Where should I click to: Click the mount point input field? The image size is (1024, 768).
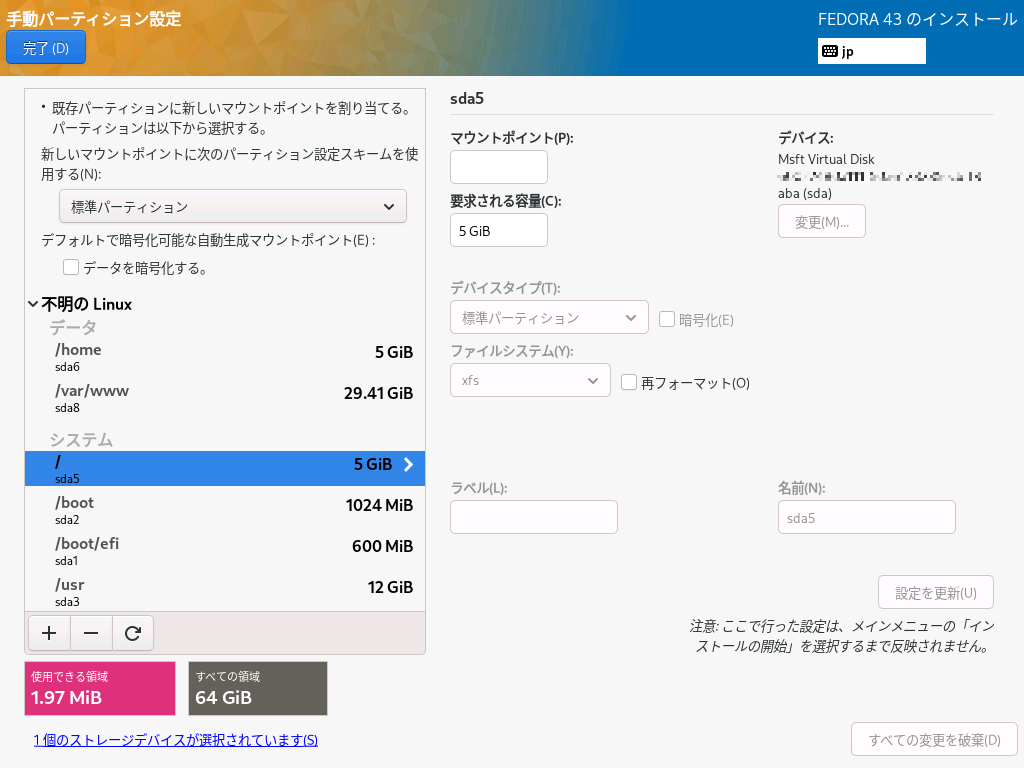click(x=498, y=168)
